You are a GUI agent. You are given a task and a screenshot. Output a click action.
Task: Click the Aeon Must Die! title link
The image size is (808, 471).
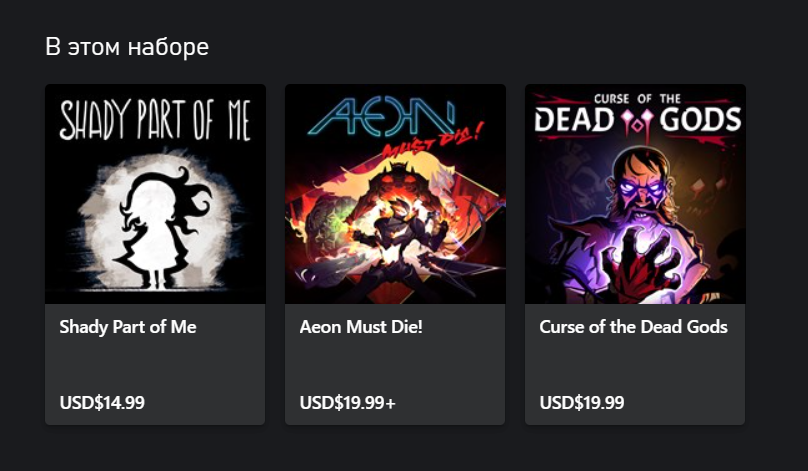[x=361, y=327]
